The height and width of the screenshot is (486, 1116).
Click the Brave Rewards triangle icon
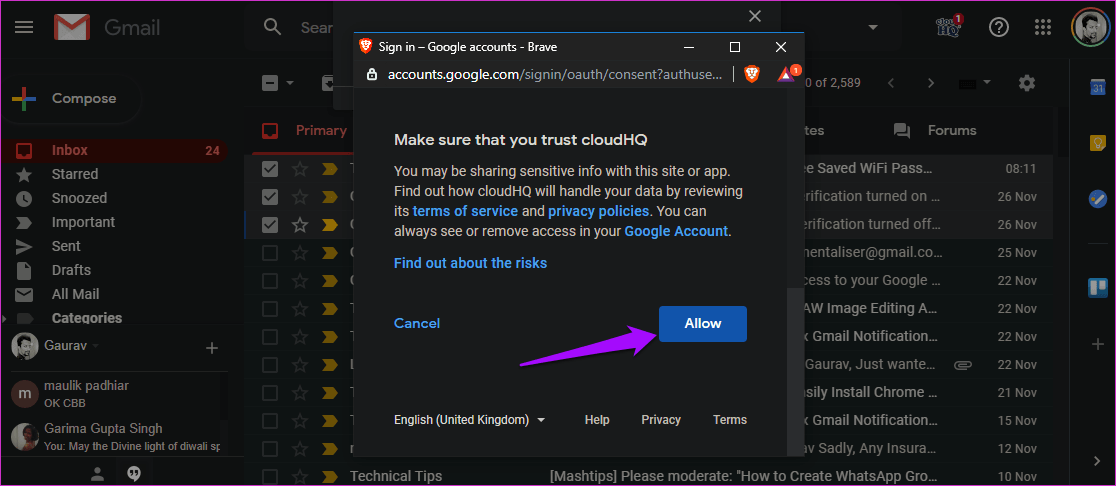point(788,73)
